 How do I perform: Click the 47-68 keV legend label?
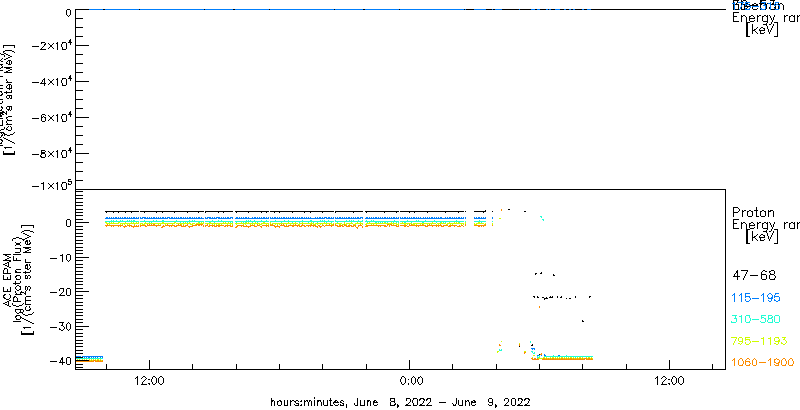click(754, 276)
